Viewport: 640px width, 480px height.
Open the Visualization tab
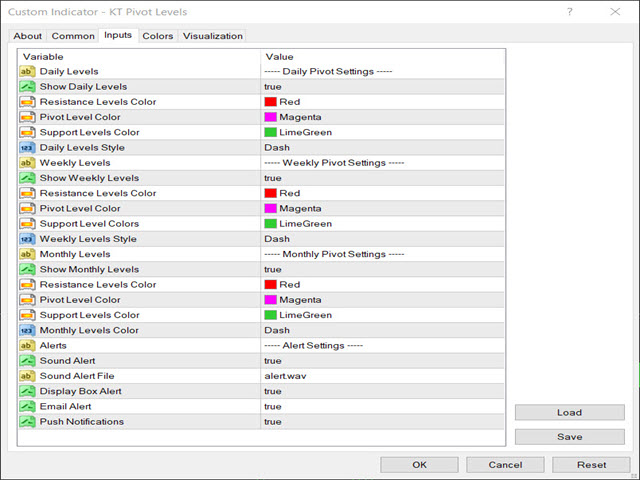213,36
